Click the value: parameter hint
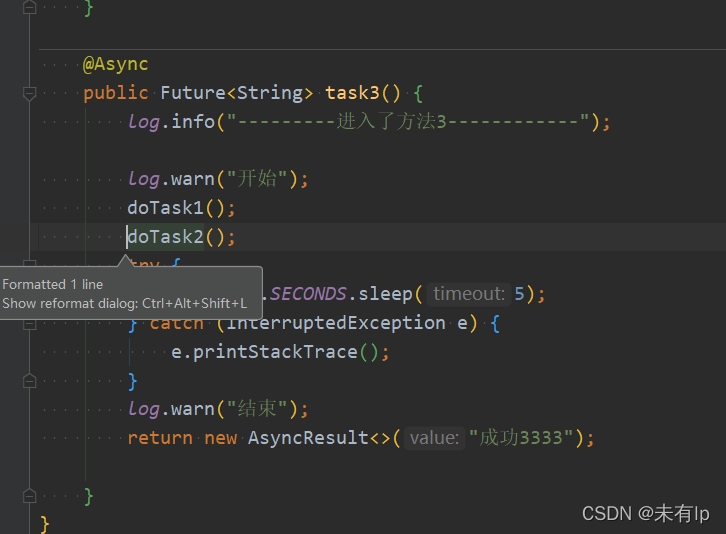726x534 pixels. click(434, 438)
